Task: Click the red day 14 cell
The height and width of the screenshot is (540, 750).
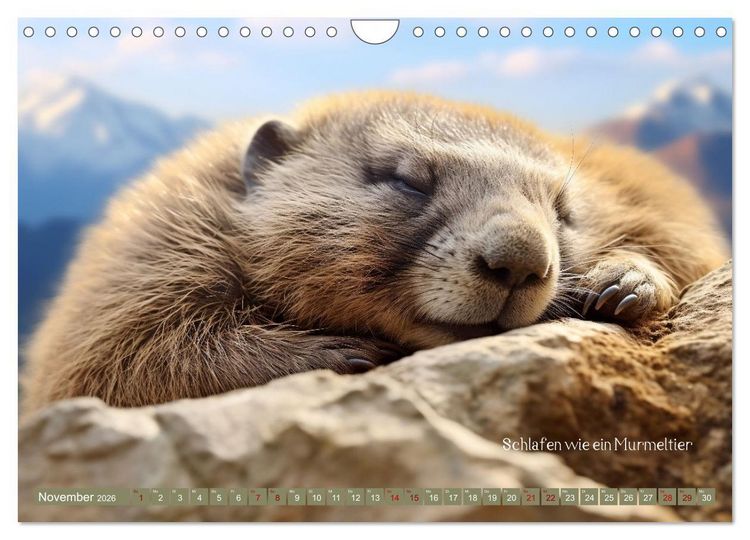Action: point(395,497)
